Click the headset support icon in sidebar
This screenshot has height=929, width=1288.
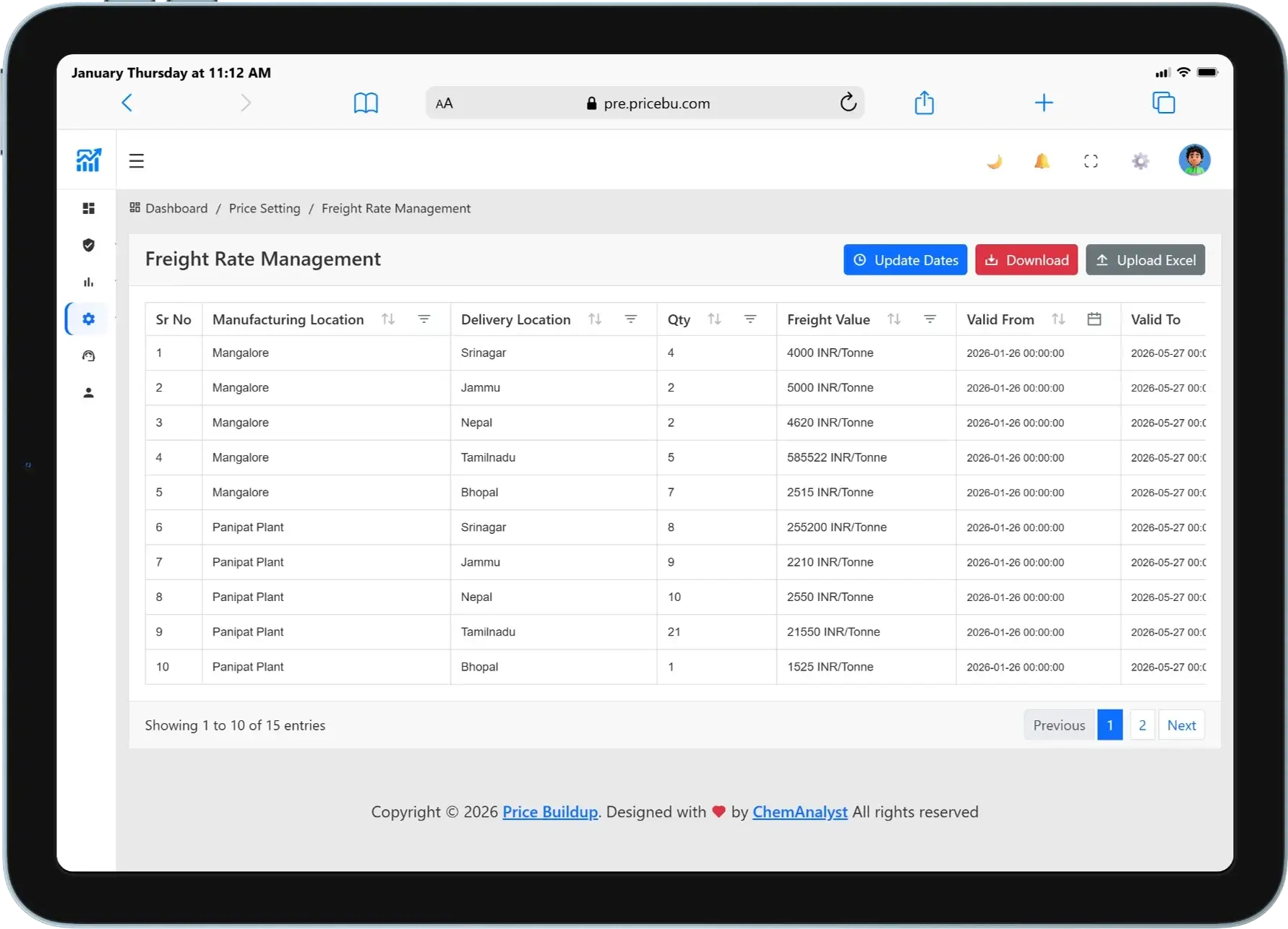point(89,356)
